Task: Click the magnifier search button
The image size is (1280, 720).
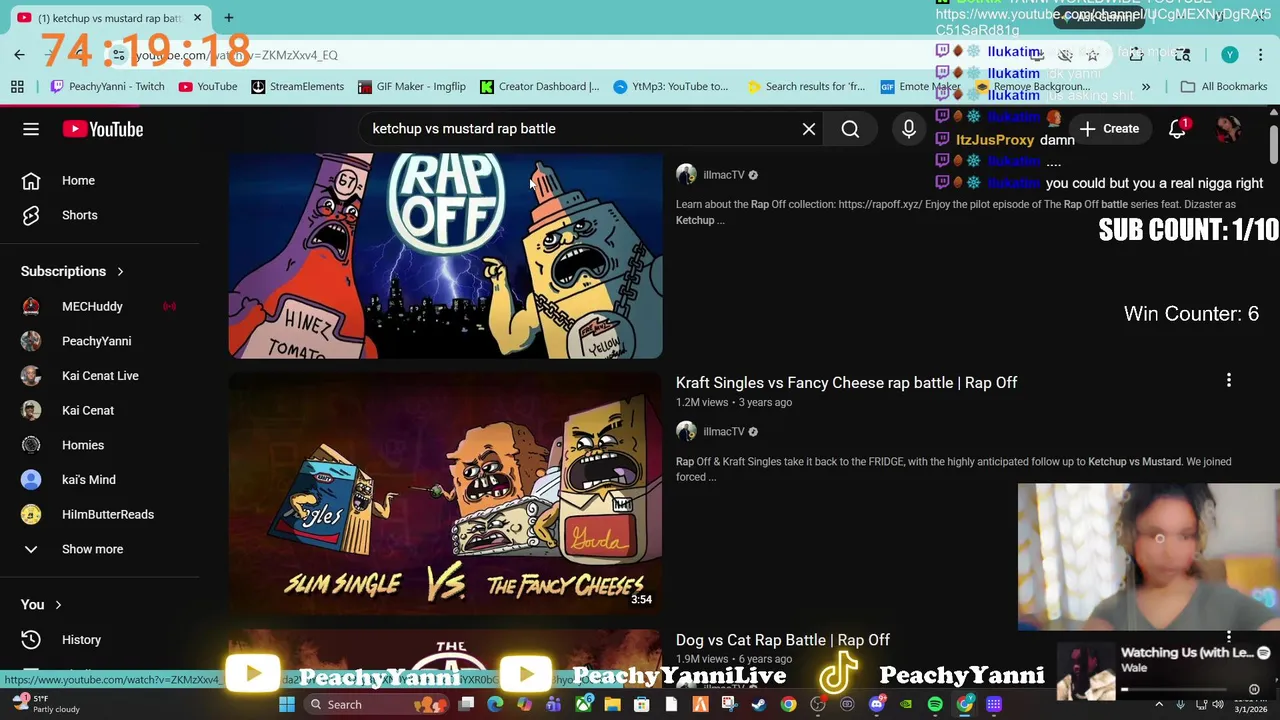Action: (850, 129)
